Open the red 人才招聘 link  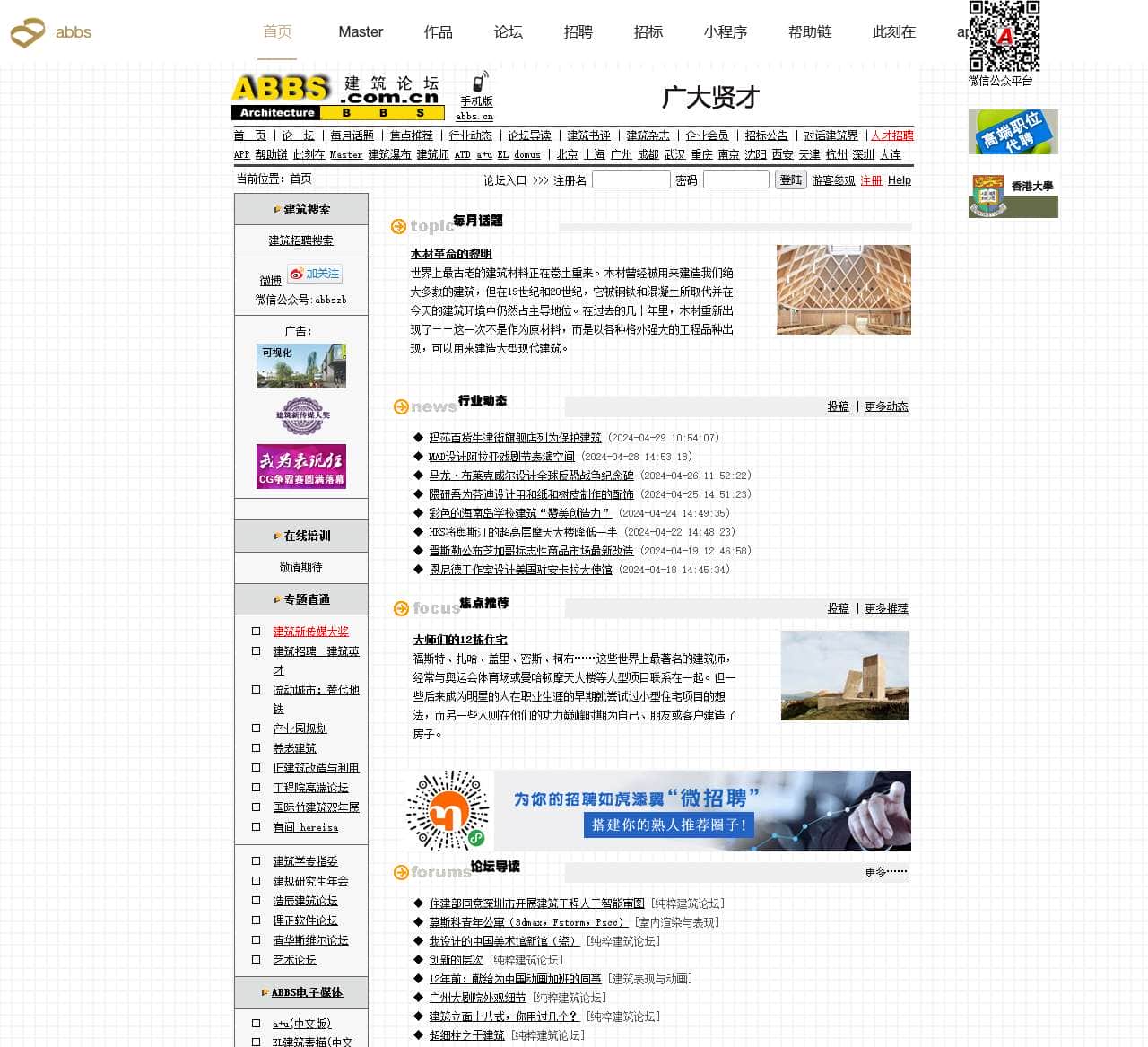point(892,135)
